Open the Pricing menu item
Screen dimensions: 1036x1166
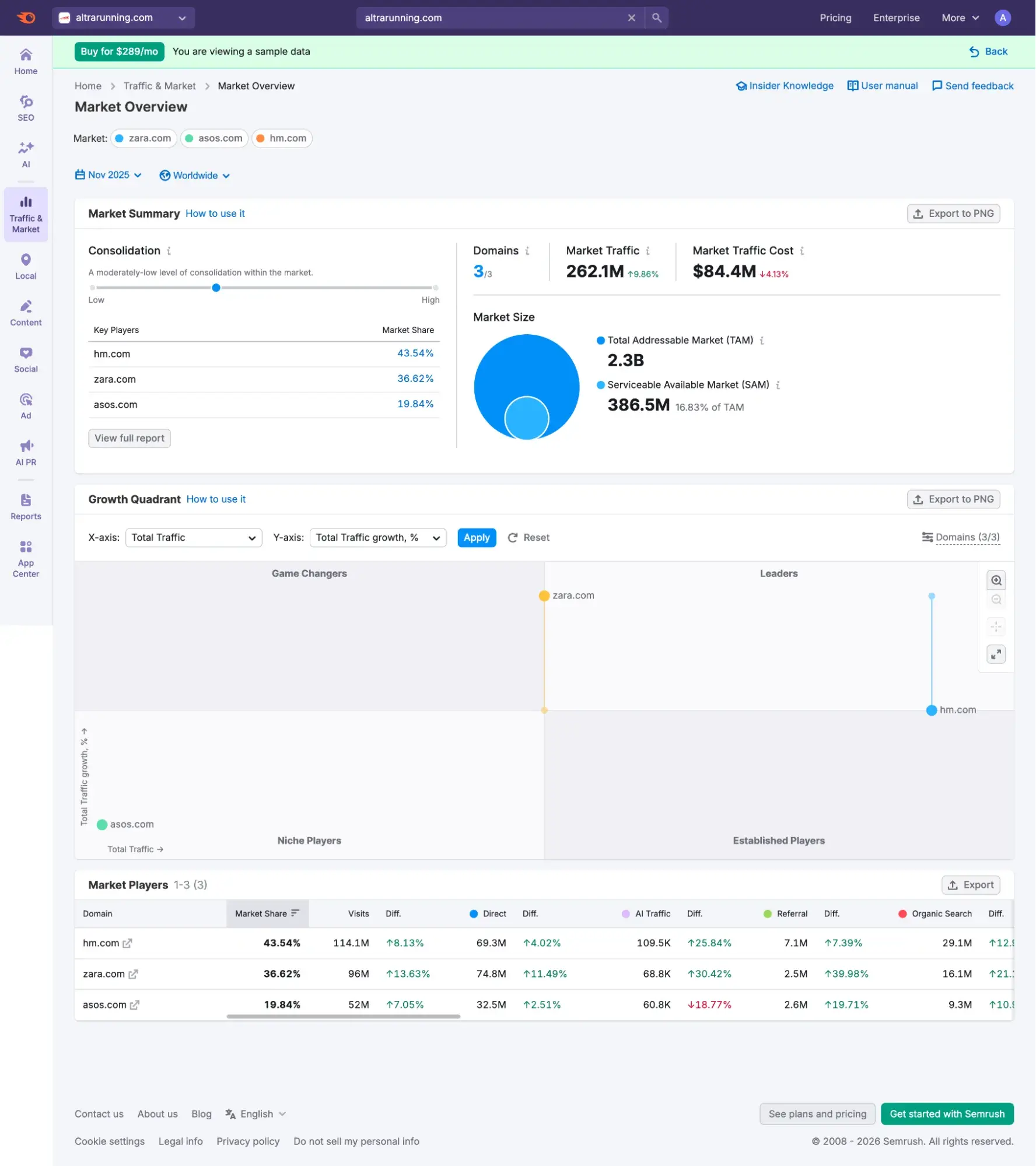point(835,17)
